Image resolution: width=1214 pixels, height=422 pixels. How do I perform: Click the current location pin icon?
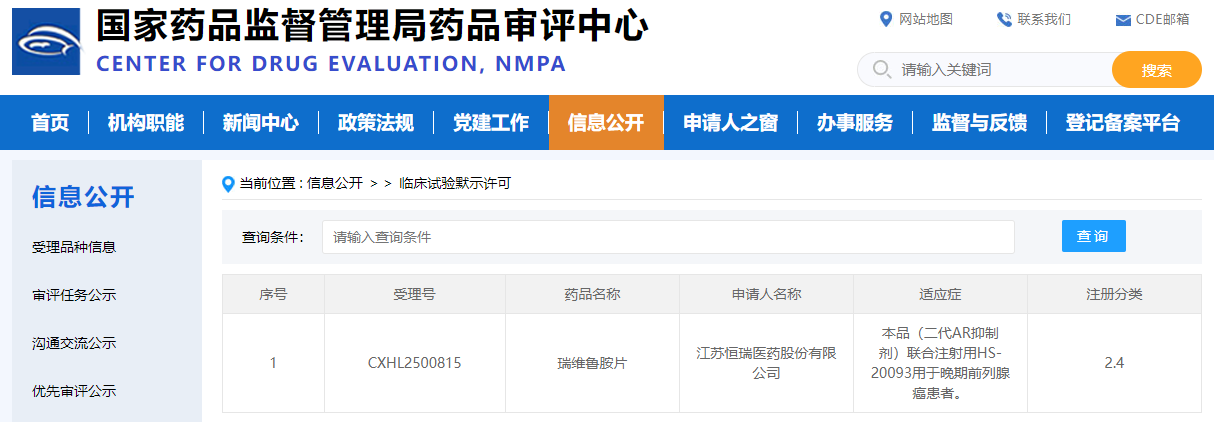[x=229, y=184]
